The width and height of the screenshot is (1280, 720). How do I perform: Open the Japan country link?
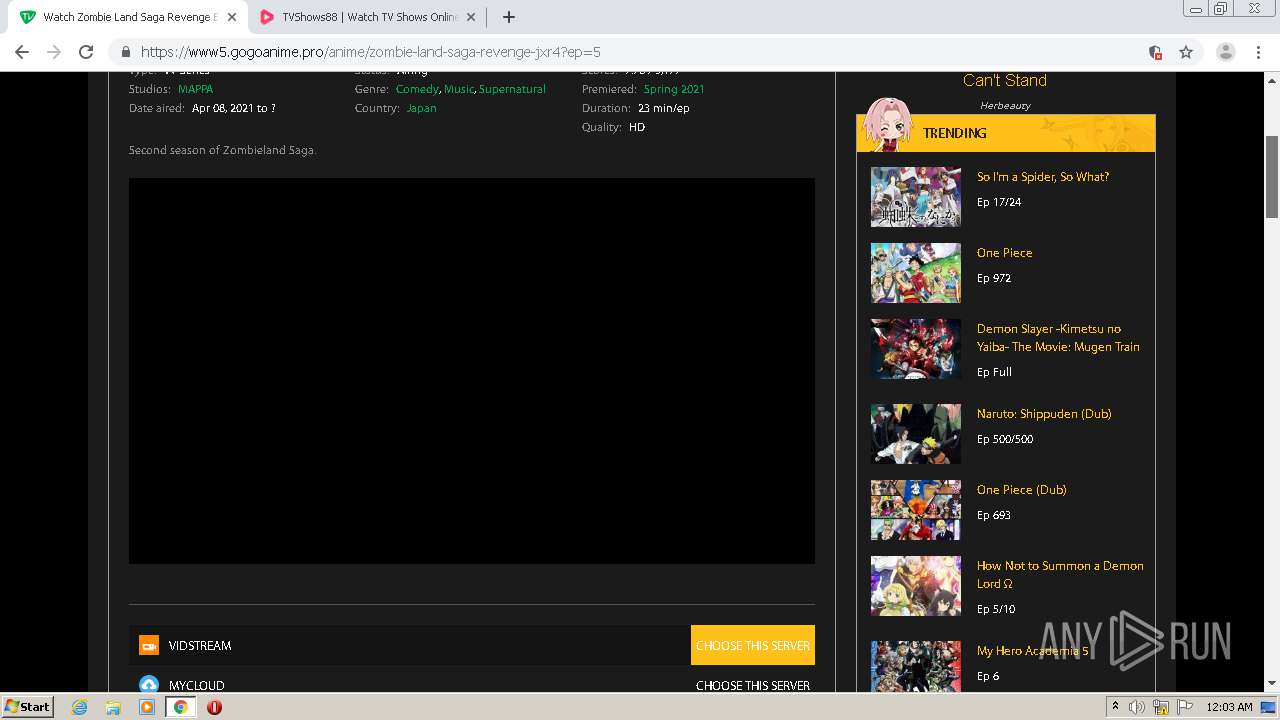click(x=421, y=108)
